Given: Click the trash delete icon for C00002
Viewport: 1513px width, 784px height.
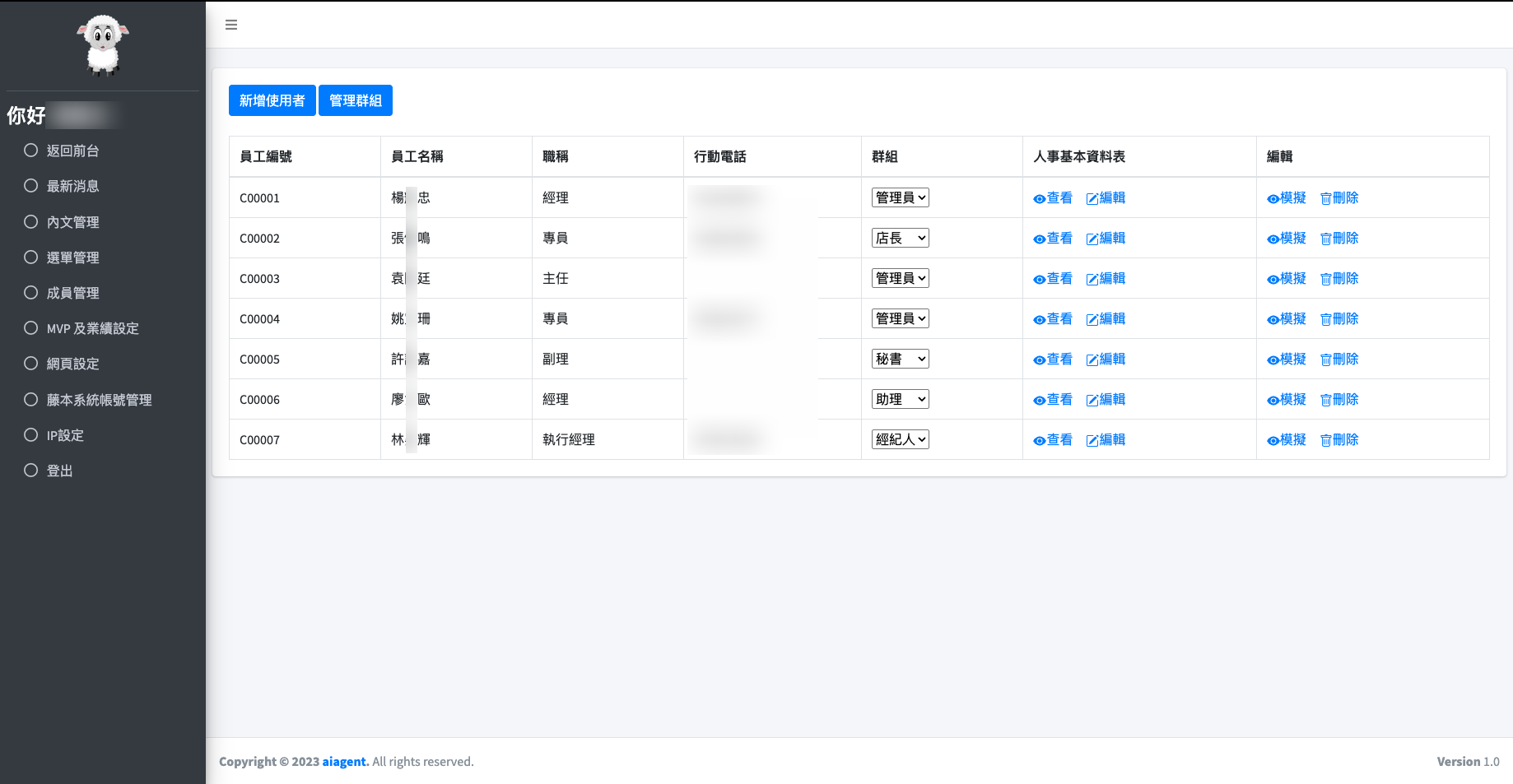Looking at the screenshot, I should pos(1325,239).
